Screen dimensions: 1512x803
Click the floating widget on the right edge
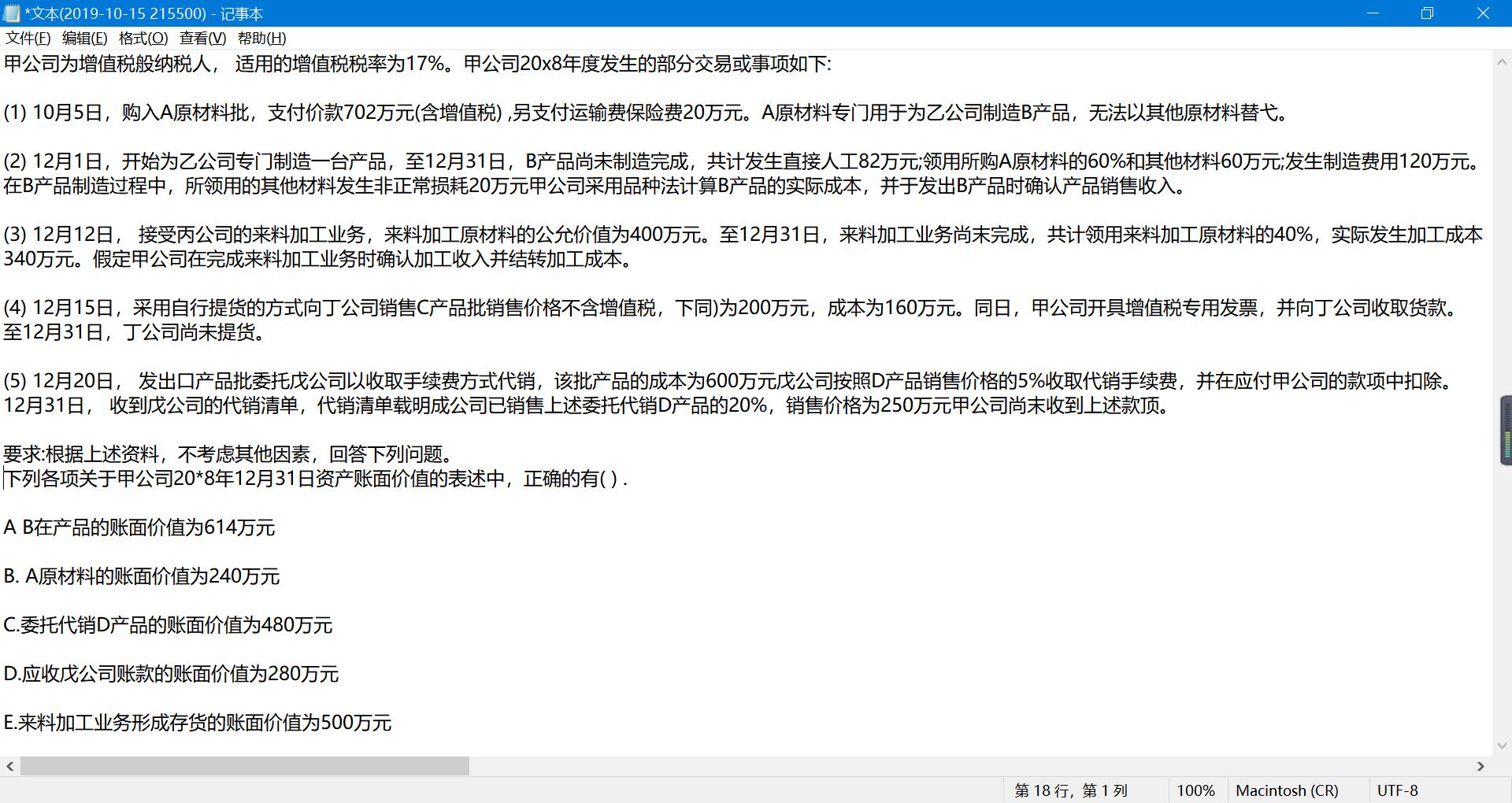coord(1505,431)
